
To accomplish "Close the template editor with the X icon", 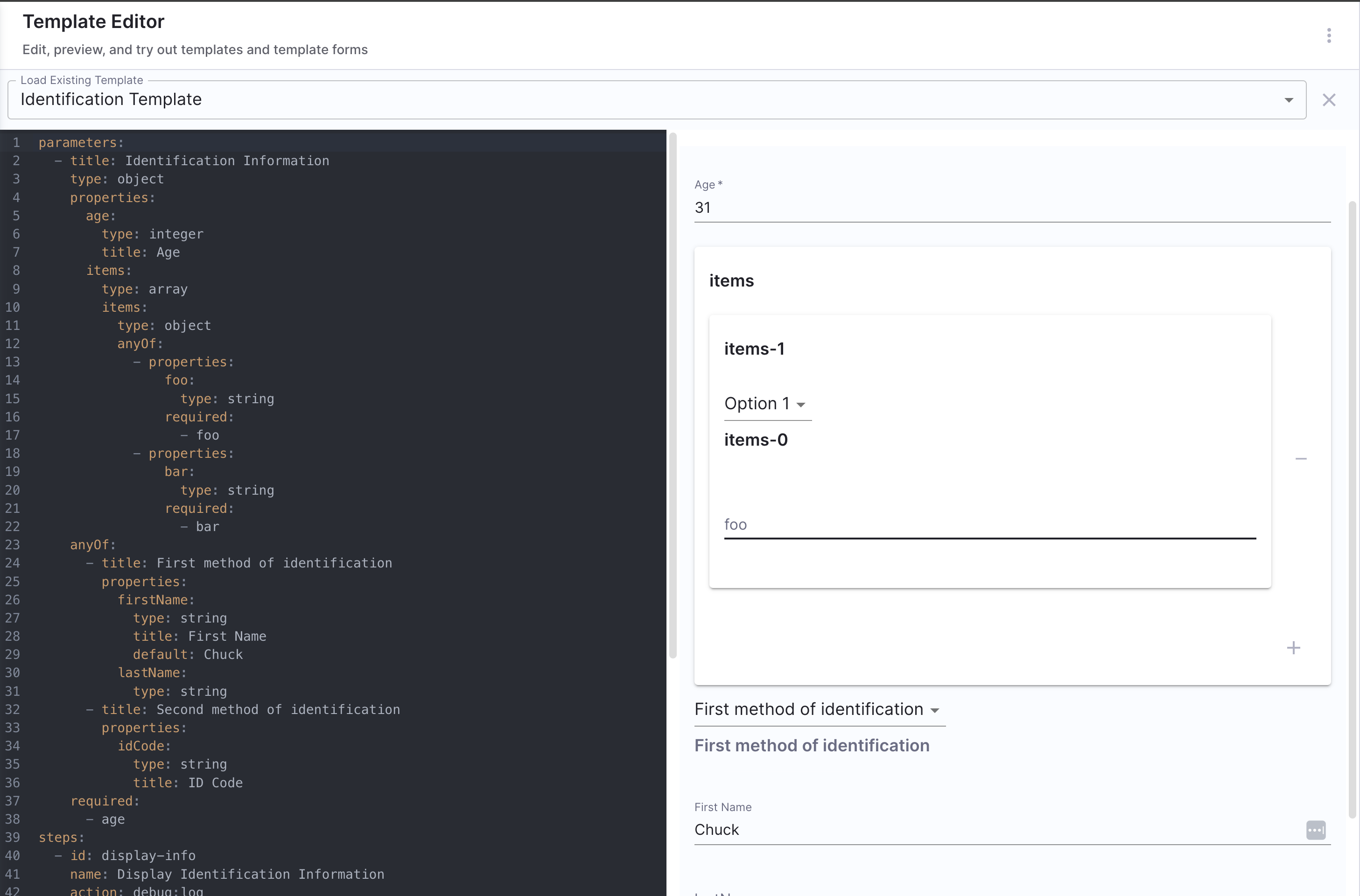I will click(1329, 100).
